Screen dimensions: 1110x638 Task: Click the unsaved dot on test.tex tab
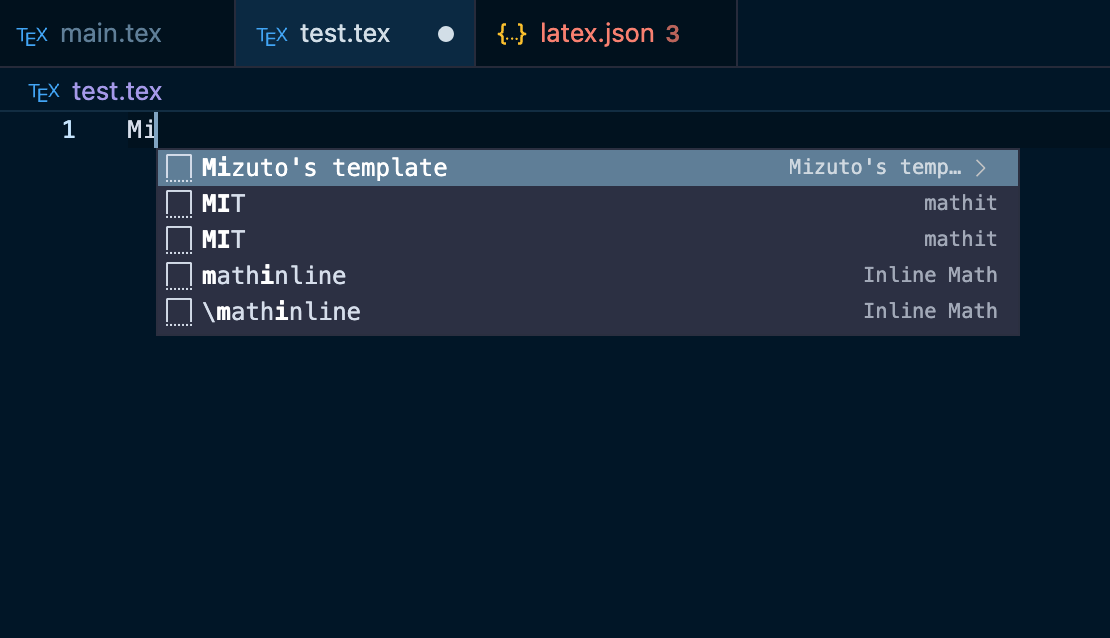[446, 34]
